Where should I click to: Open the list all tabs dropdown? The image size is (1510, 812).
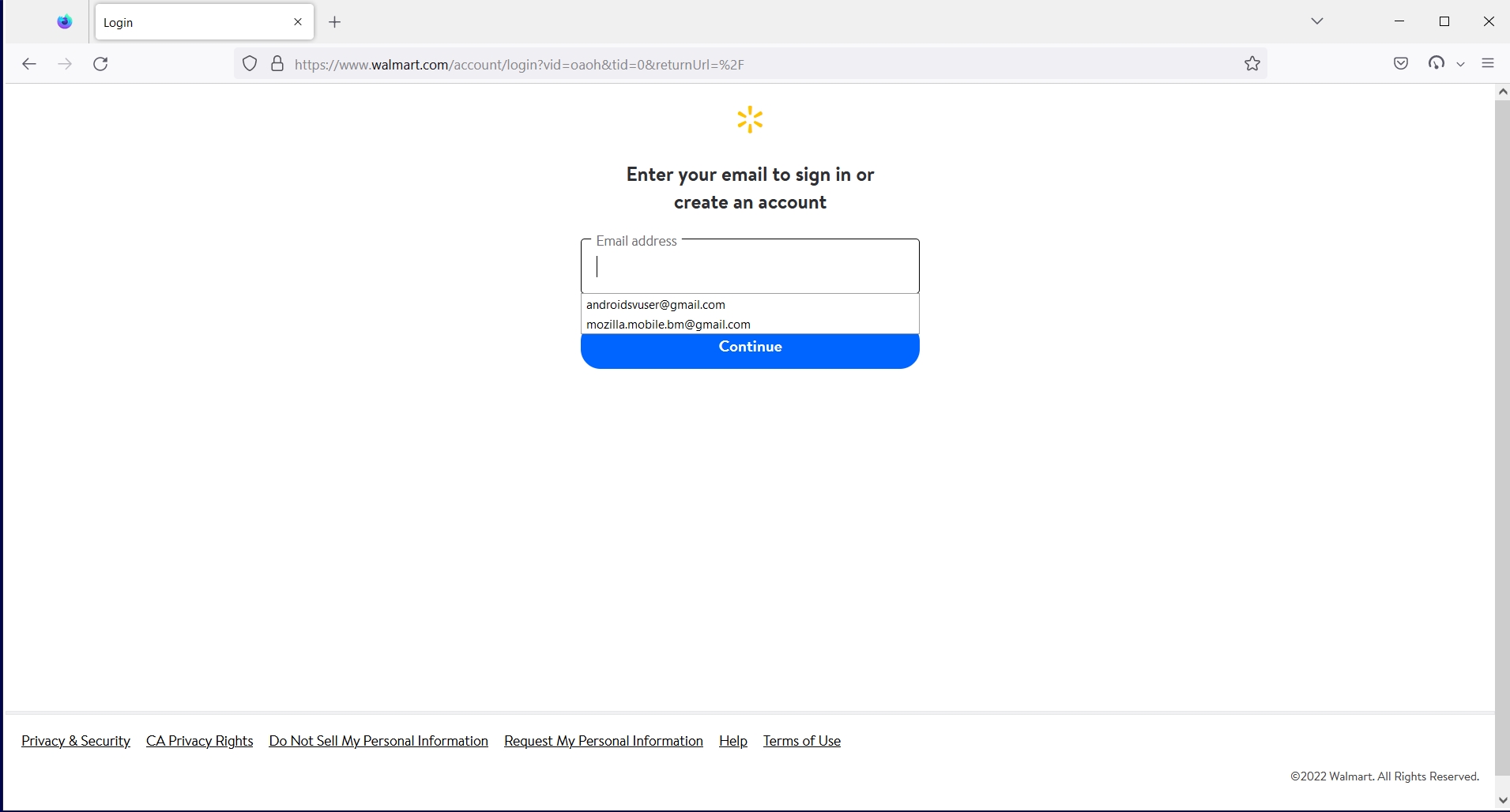click(1316, 21)
